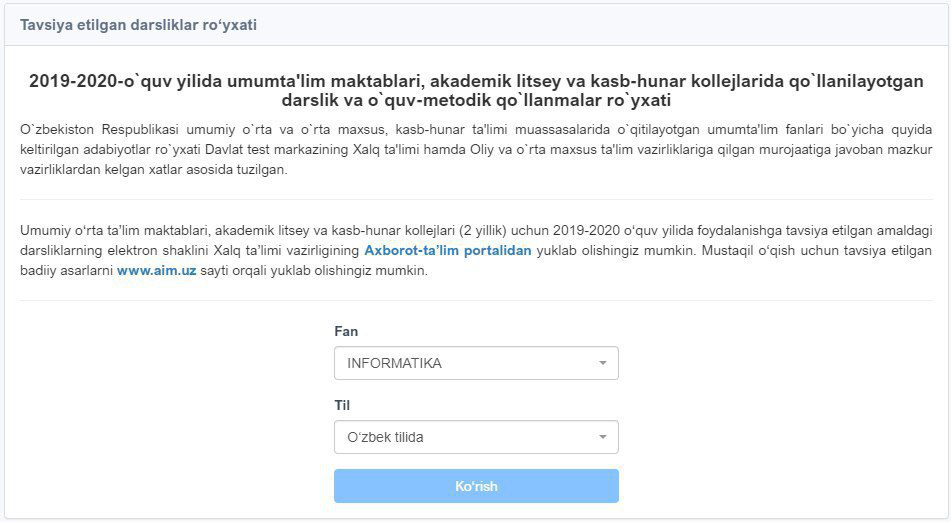Click the text sayti orqali yuklab olishingiz mumkin

(x=314, y=271)
